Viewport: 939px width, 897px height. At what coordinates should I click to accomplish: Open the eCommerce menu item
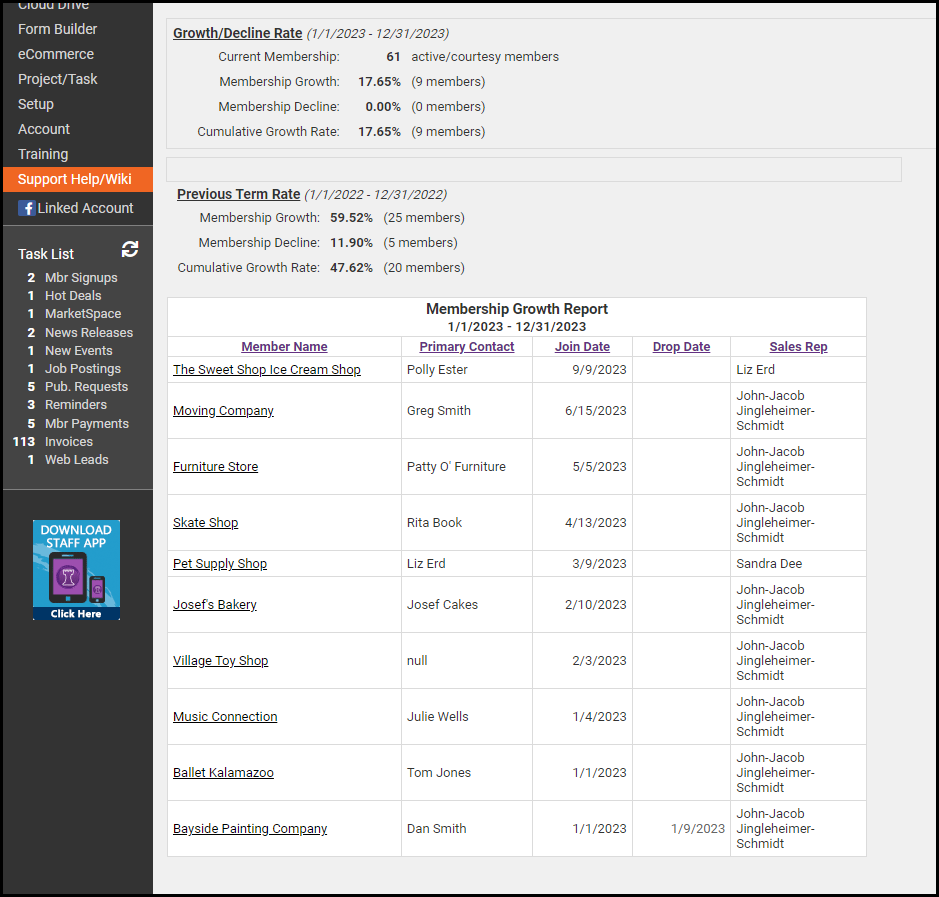click(x=56, y=54)
